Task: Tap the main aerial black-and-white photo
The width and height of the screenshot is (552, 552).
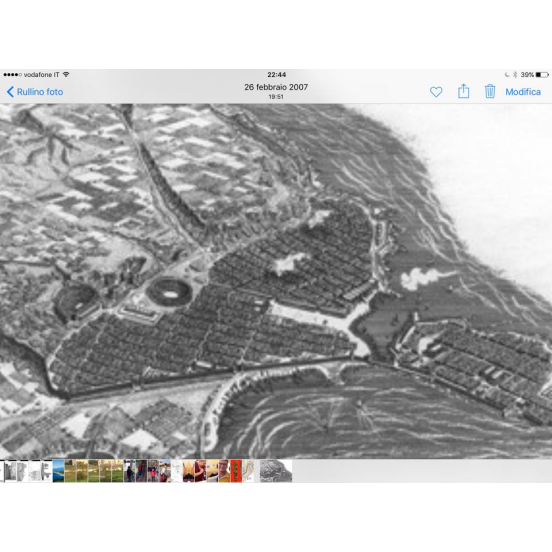Action: click(276, 281)
